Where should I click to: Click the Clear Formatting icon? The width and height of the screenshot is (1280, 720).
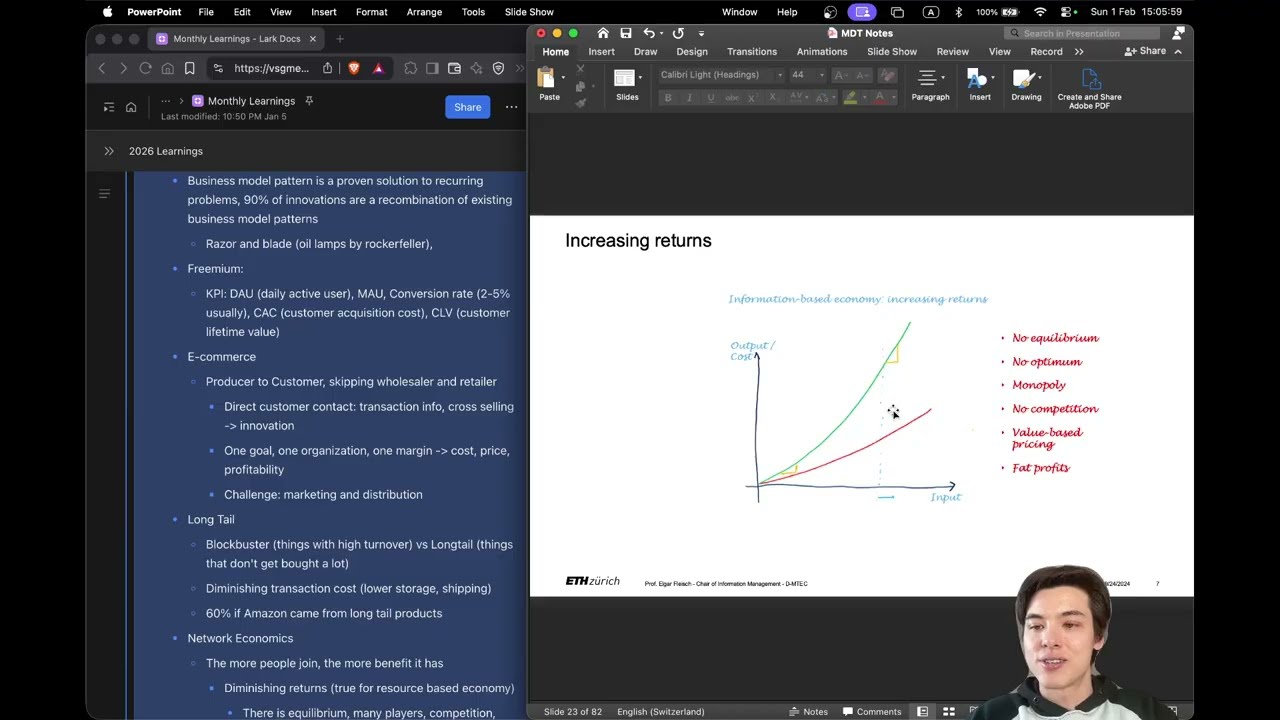[x=887, y=75]
